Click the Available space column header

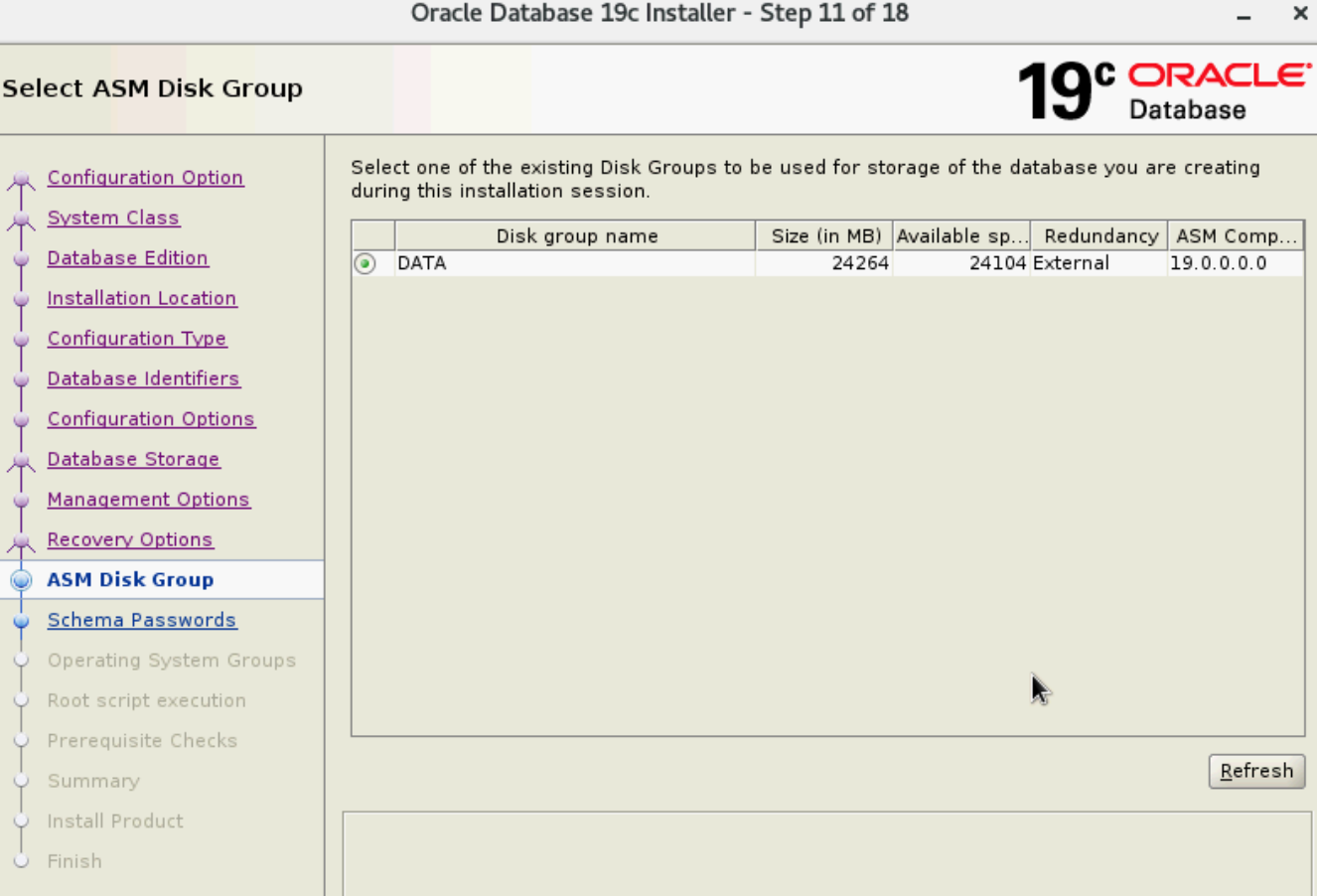pyautogui.click(x=961, y=235)
